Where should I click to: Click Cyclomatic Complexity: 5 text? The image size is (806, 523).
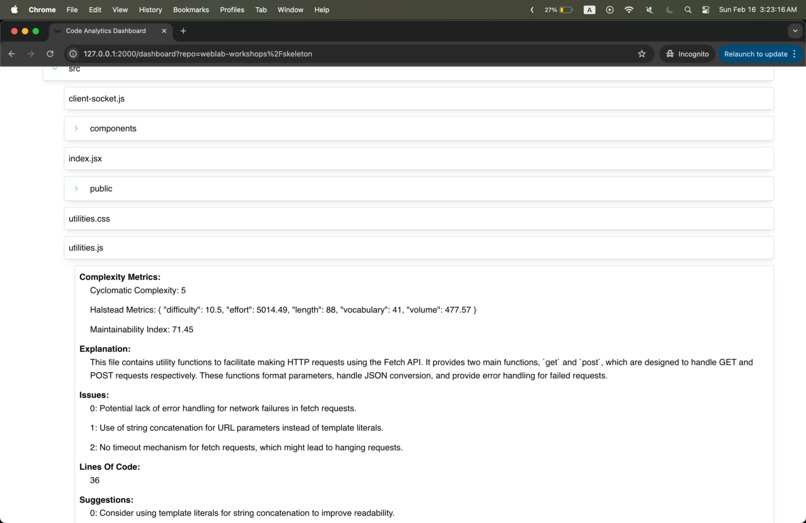click(x=138, y=291)
